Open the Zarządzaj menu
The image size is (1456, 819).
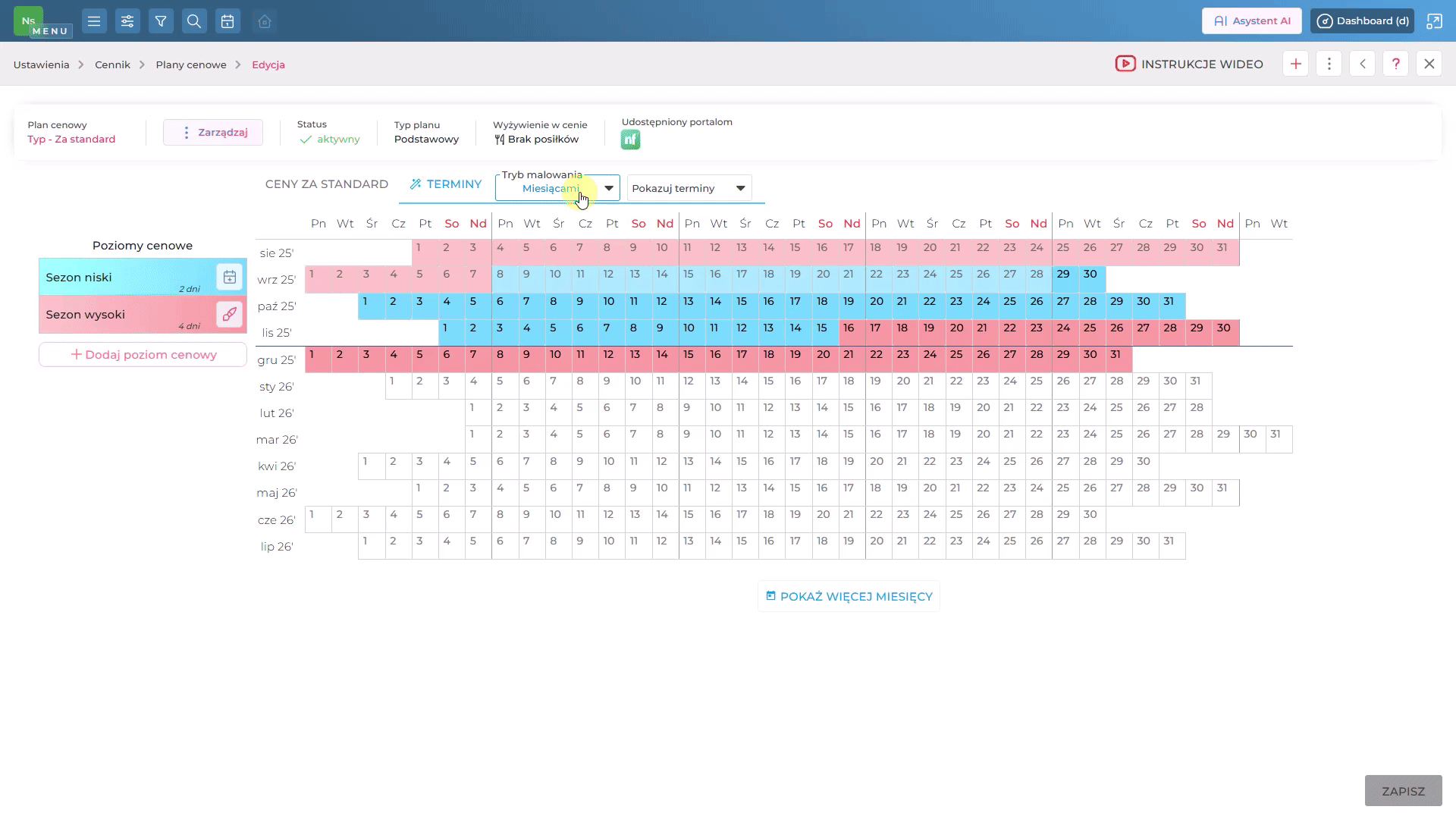pos(213,132)
